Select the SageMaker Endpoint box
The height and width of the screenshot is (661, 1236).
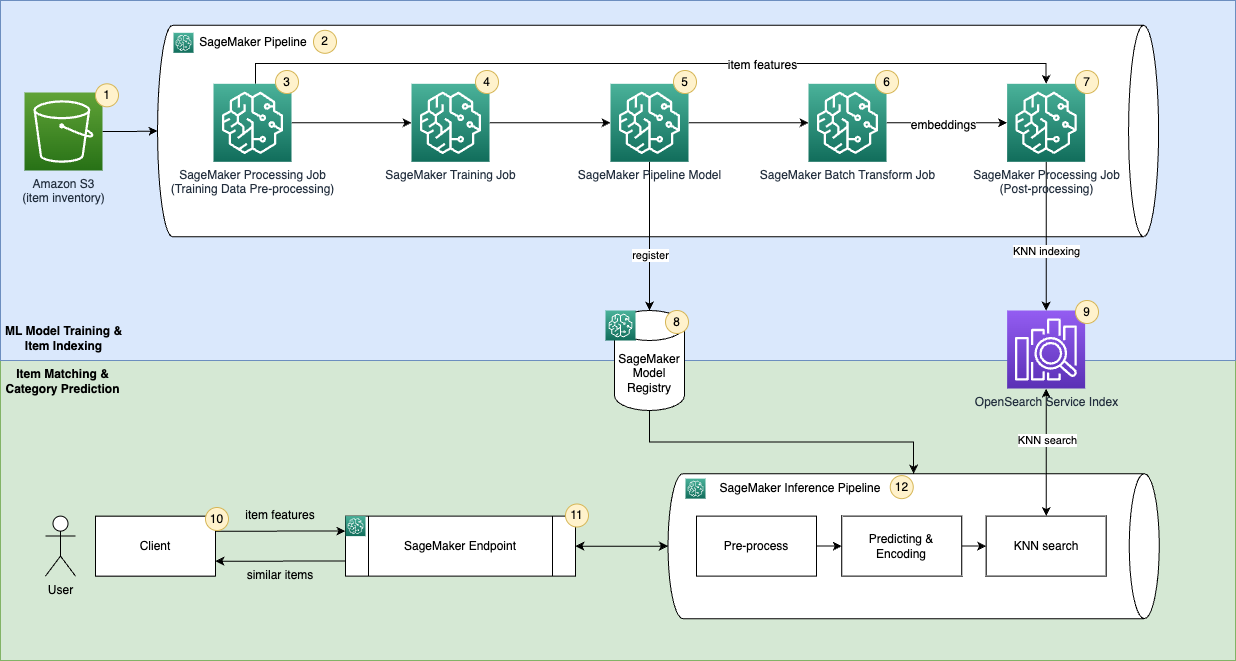[461, 546]
